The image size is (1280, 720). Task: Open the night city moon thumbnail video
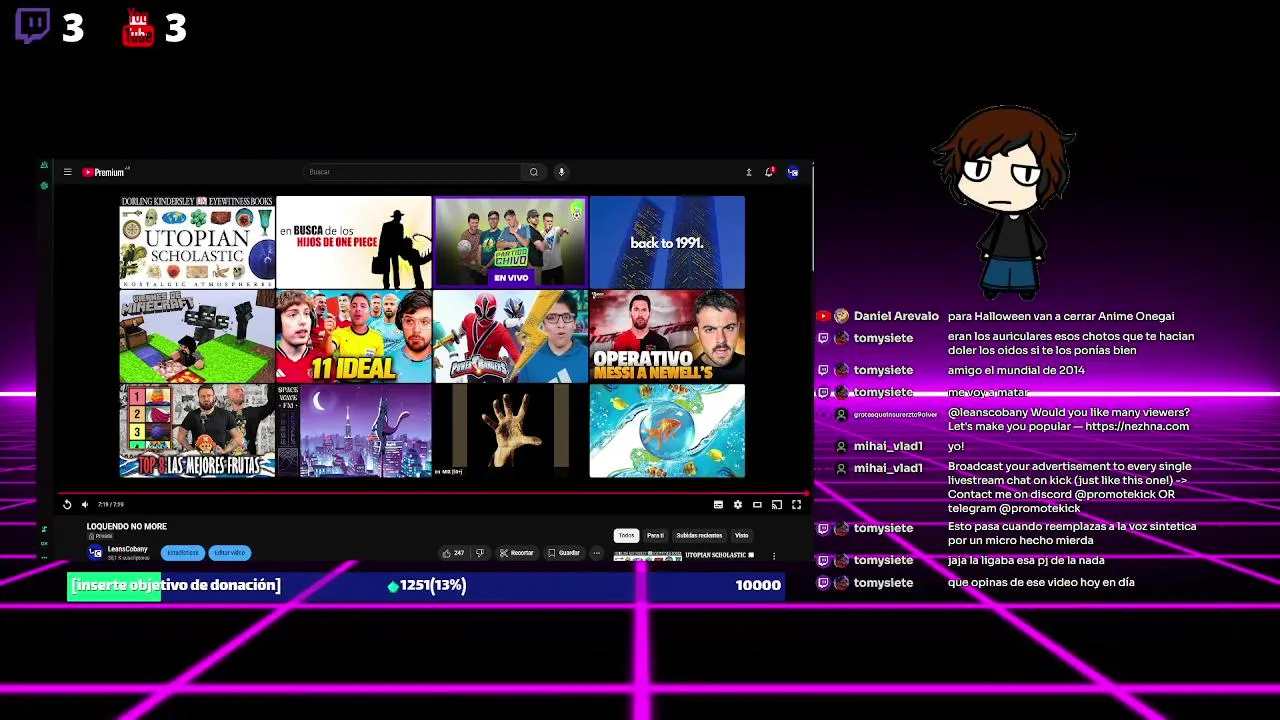click(354, 430)
